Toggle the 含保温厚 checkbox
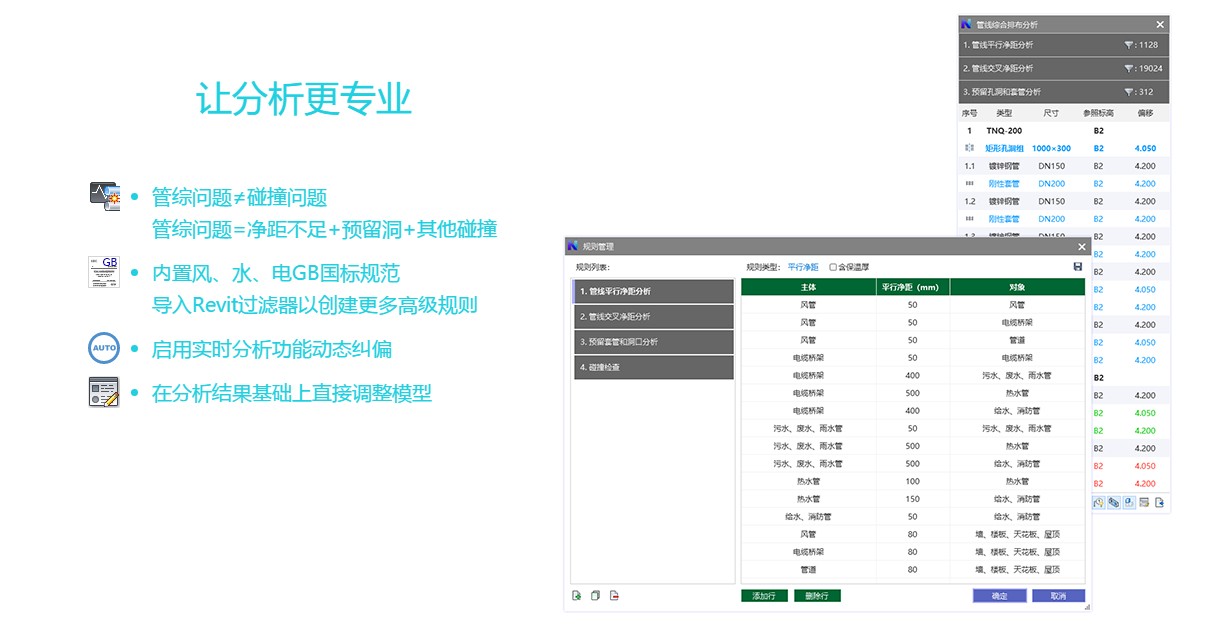Screen dimensions: 1219x635 (x=834, y=267)
